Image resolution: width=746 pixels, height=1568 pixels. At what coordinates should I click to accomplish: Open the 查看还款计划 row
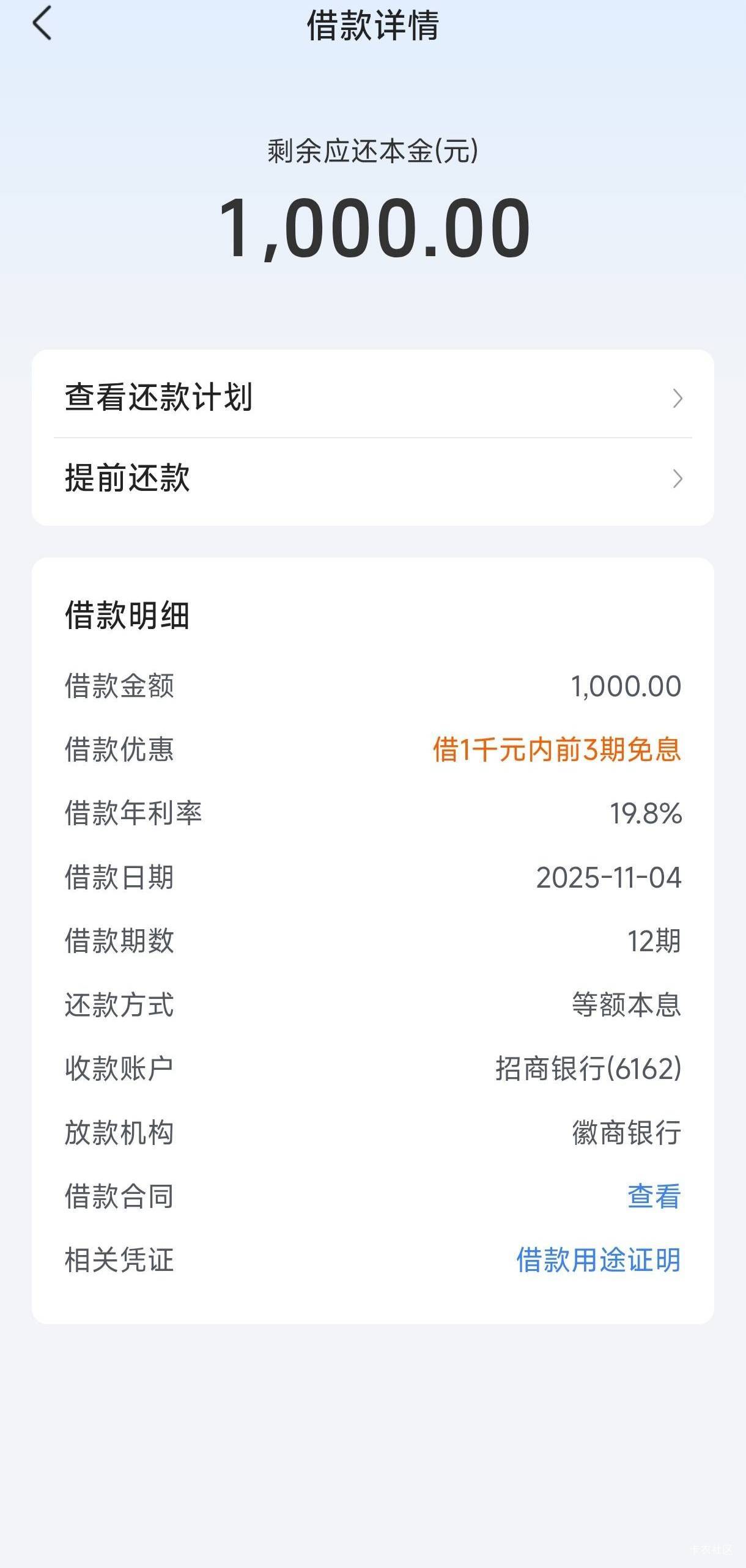click(159, 397)
